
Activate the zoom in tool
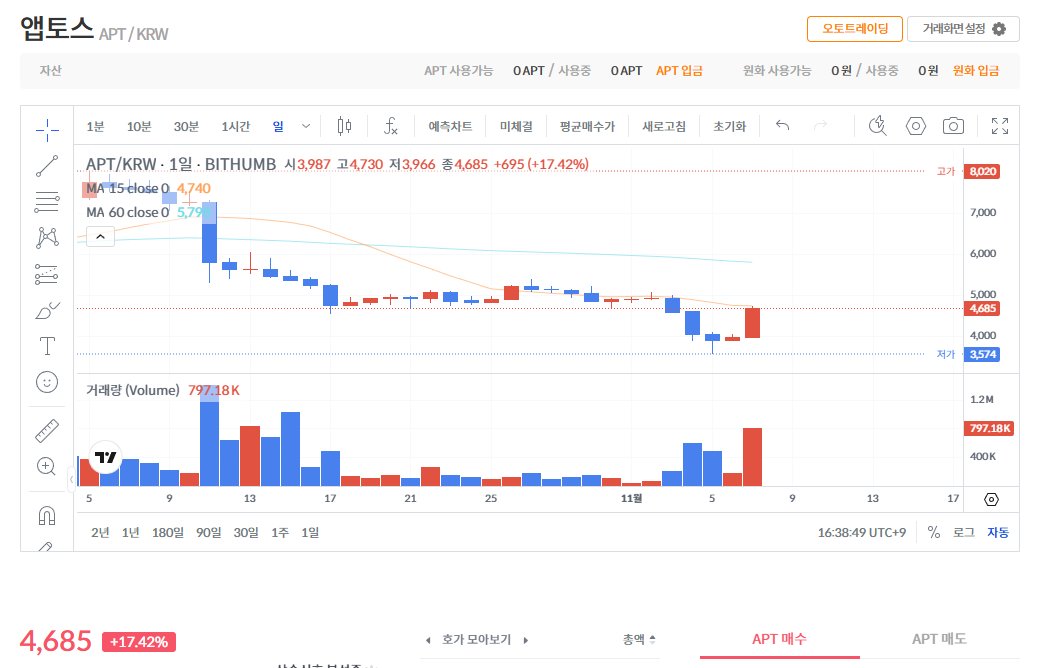point(47,466)
